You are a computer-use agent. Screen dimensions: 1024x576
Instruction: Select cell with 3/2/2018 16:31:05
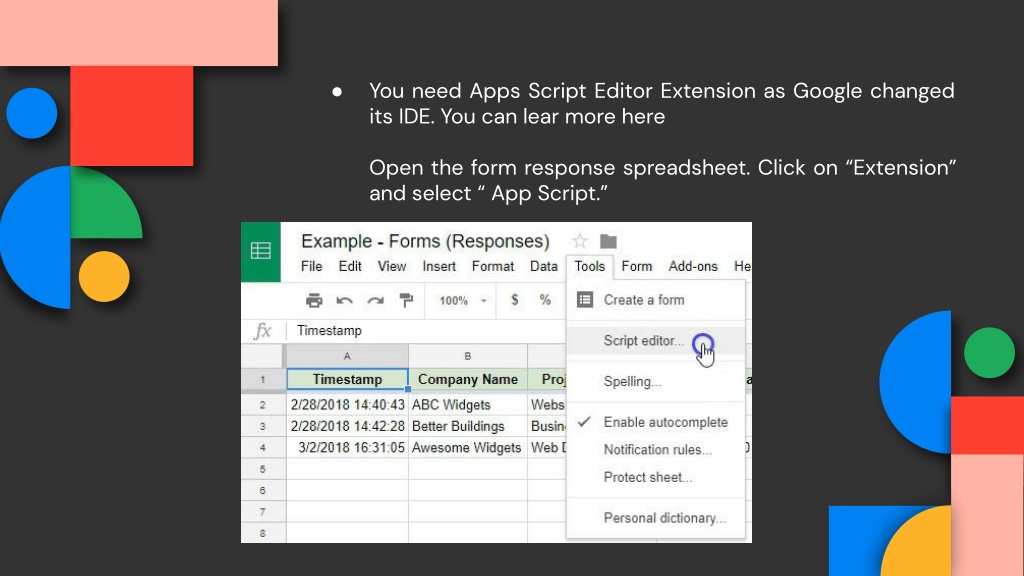347,448
